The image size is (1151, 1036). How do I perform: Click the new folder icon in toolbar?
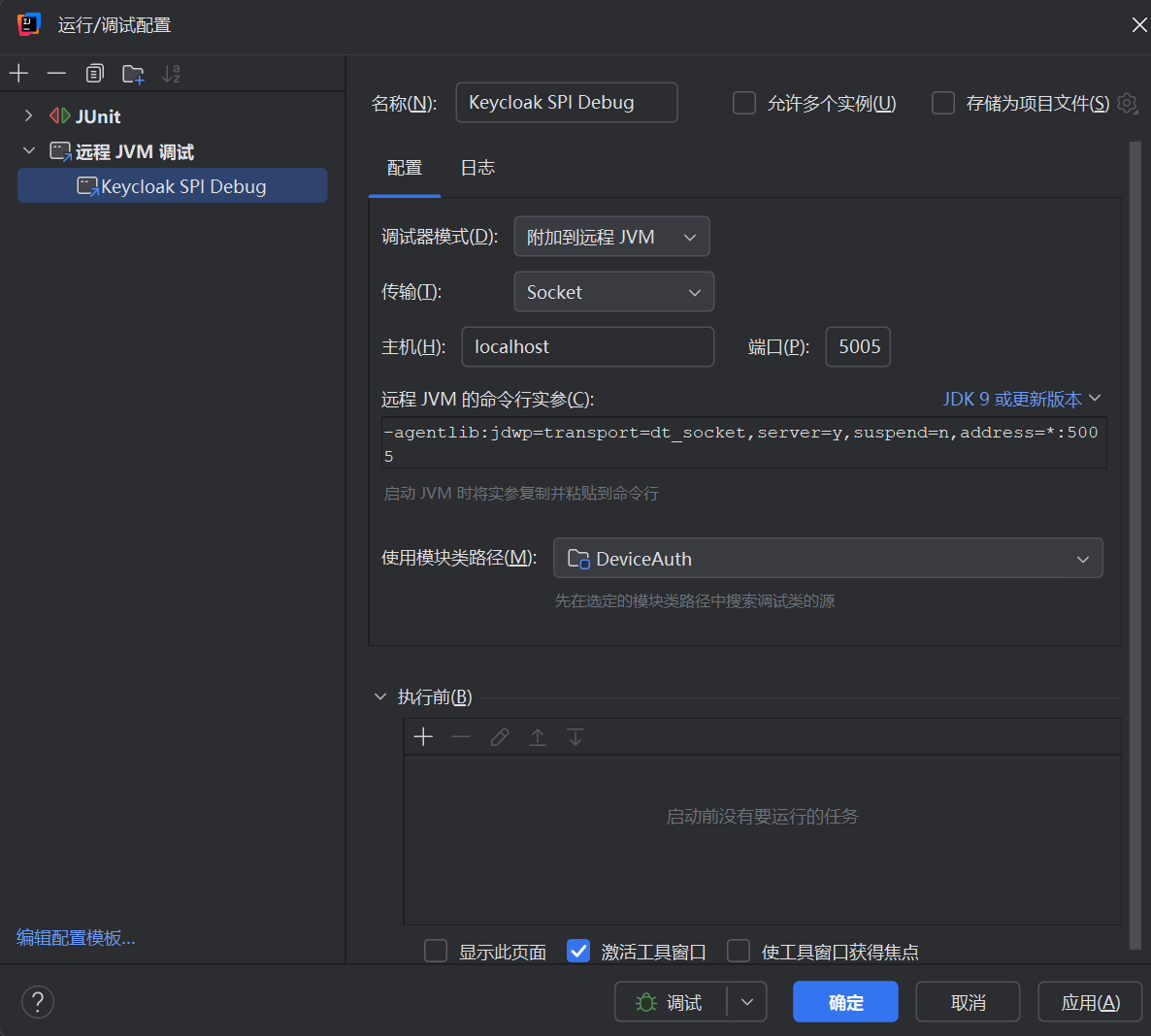click(x=133, y=74)
